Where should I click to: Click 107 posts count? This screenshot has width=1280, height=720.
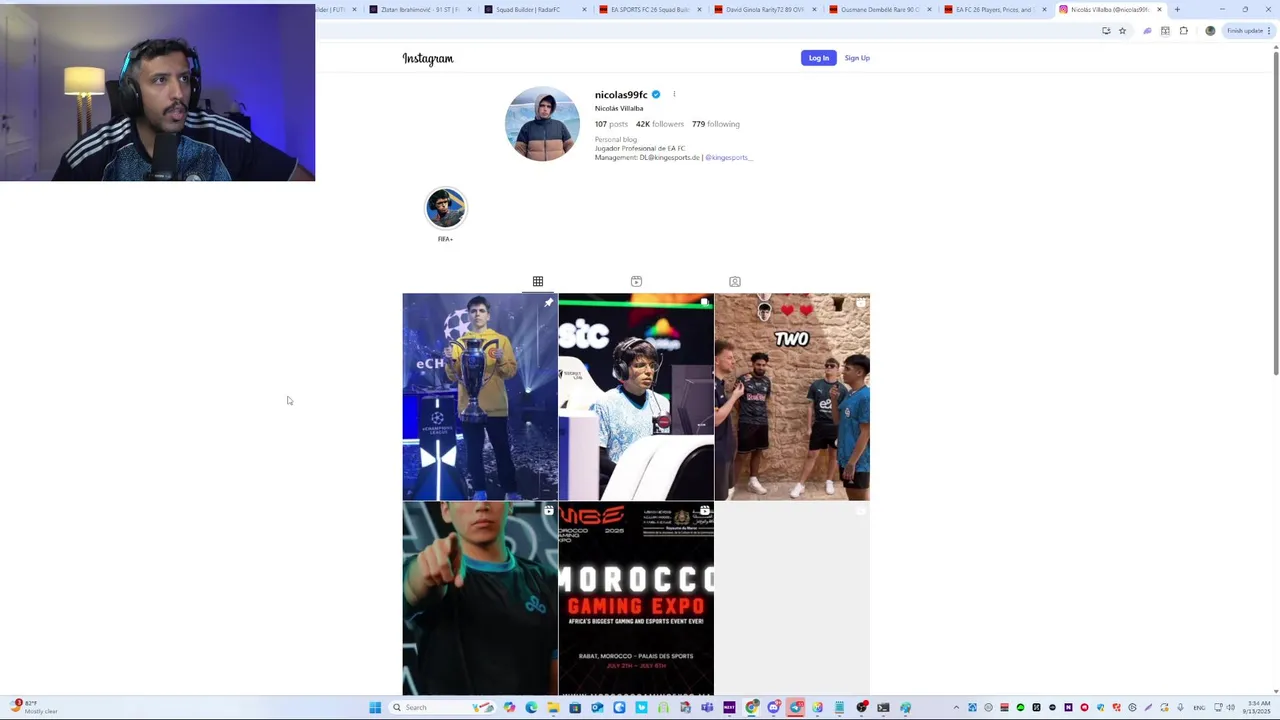(611, 124)
